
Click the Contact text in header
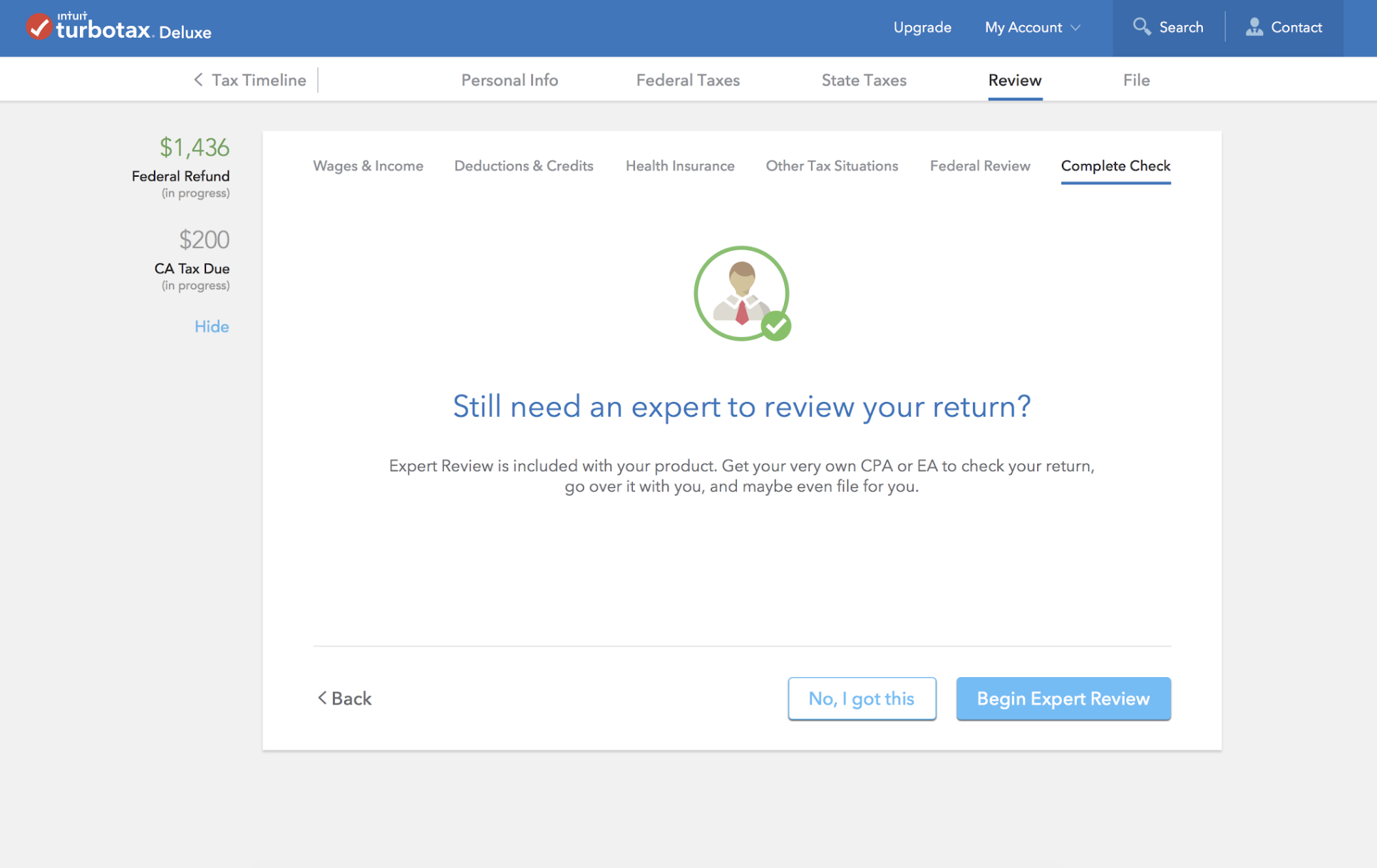[x=1296, y=27]
